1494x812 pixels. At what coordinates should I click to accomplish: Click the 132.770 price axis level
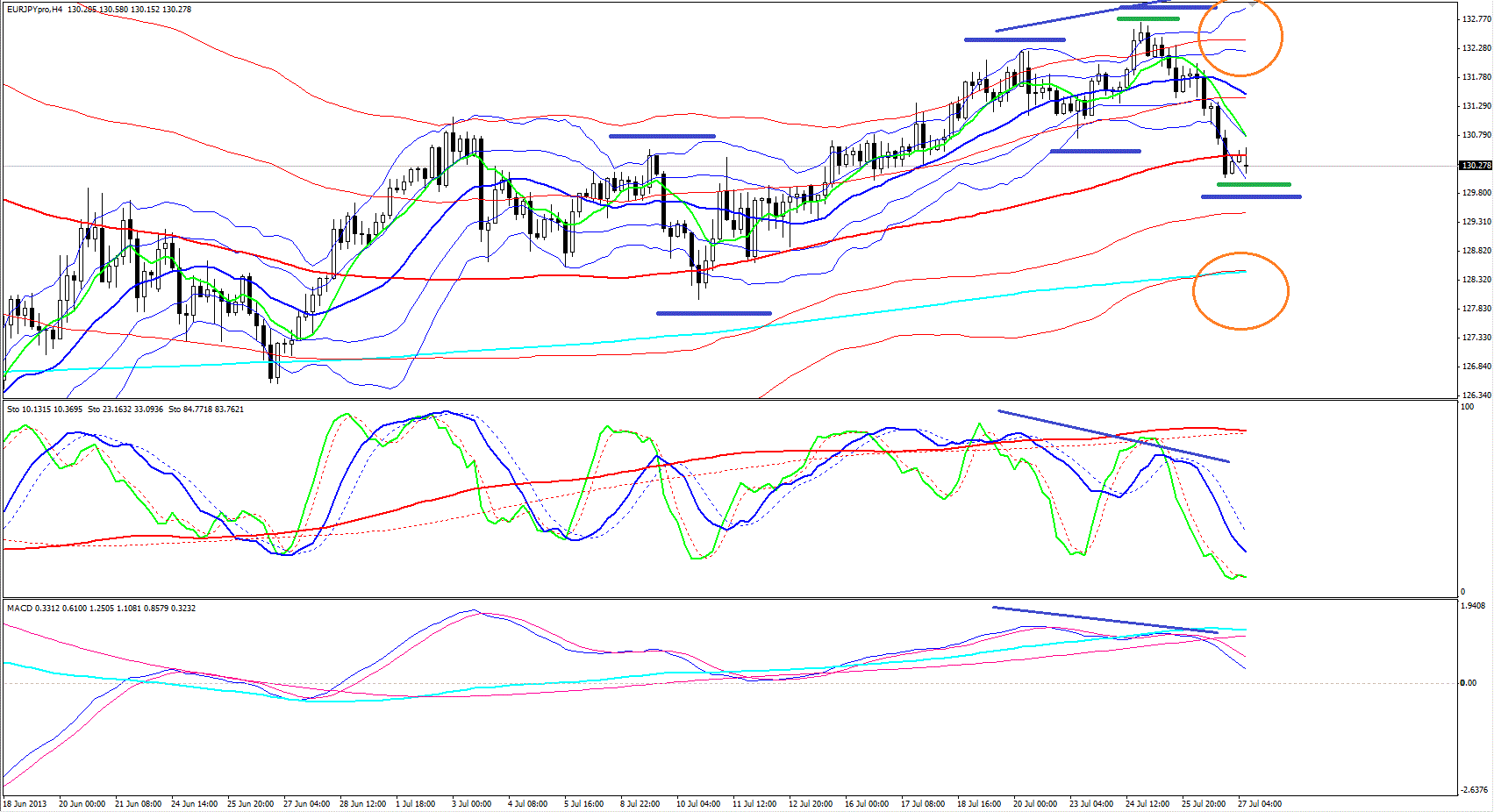click(x=1476, y=18)
